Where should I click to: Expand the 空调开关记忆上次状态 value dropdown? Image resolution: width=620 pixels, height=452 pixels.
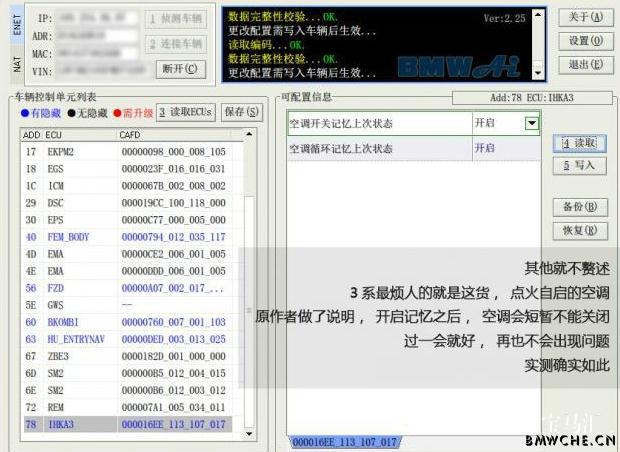pyautogui.click(x=531, y=123)
